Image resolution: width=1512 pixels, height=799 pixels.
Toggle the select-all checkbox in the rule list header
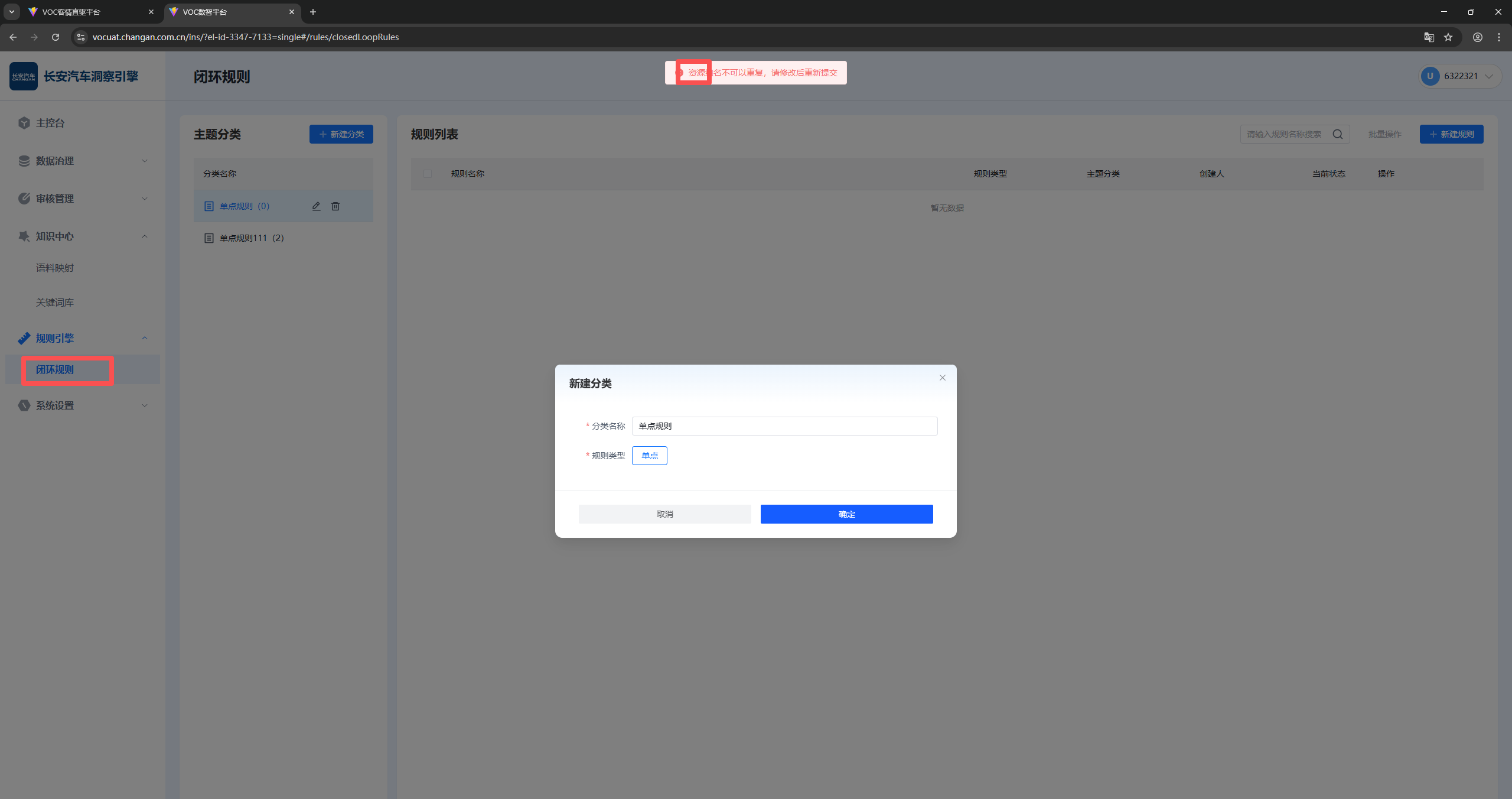click(428, 174)
